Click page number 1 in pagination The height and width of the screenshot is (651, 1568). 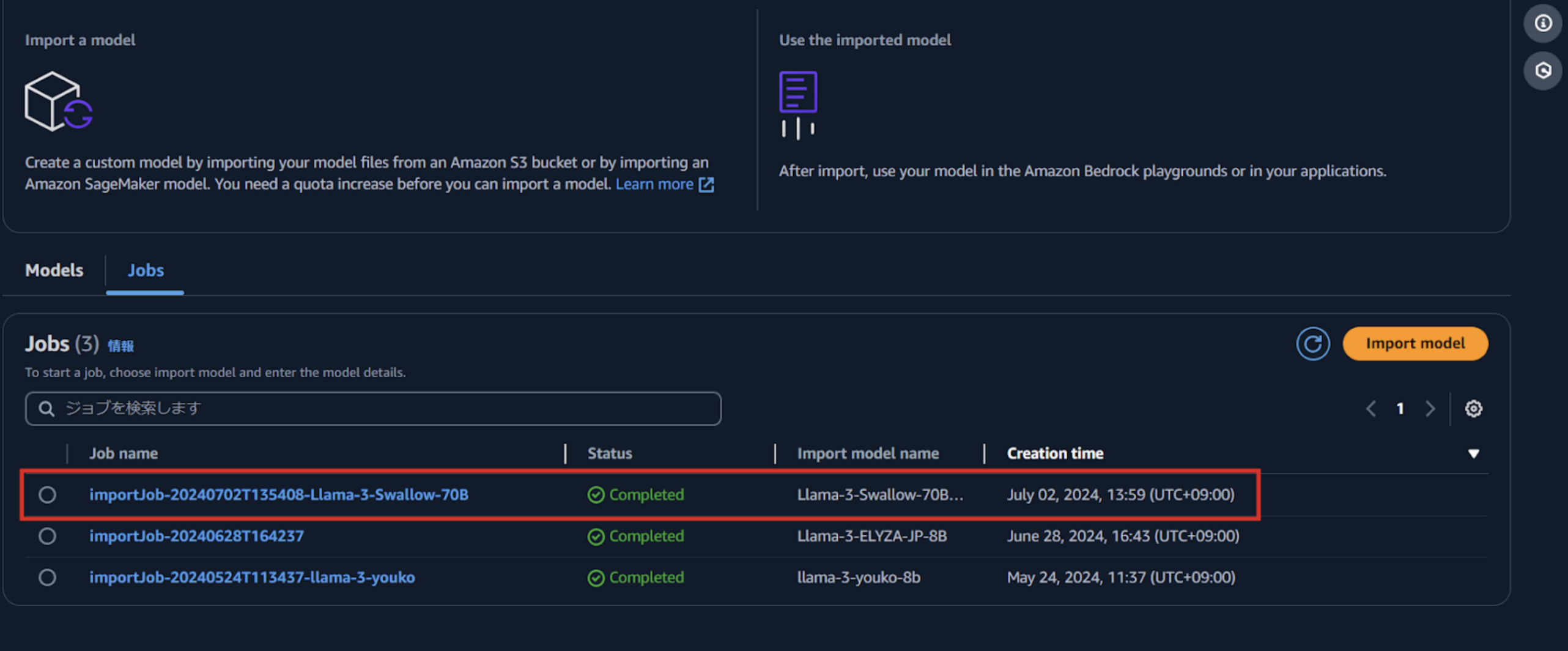point(1400,409)
